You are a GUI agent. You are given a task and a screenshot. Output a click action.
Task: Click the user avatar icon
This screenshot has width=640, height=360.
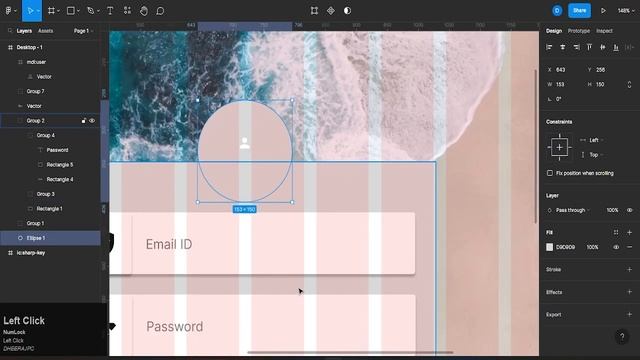557,11
